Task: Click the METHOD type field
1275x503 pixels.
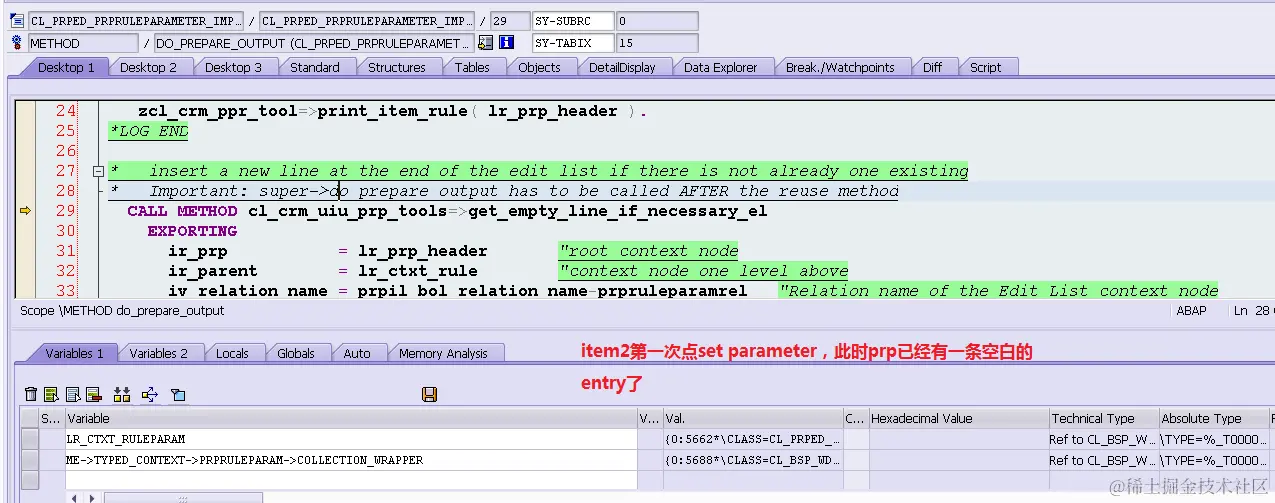Action: [x=83, y=43]
